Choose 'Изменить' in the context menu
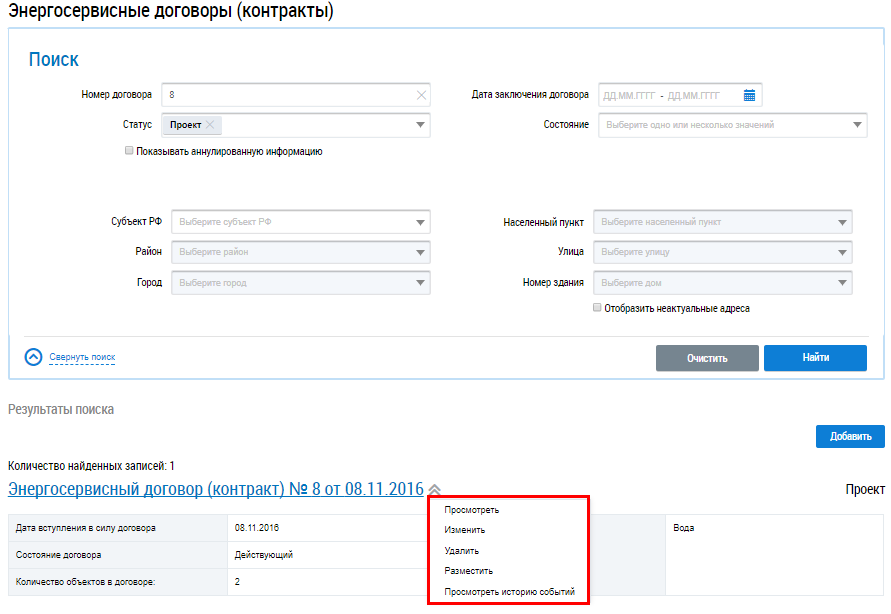Image resolution: width=891 pixels, height=614 pixels. pos(464,530)
